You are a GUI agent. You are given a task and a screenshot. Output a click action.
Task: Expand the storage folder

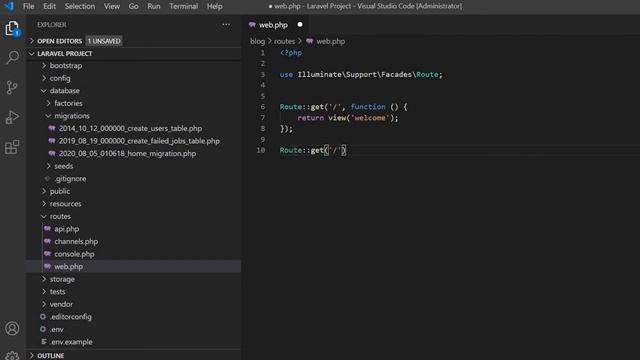(44, 279)
